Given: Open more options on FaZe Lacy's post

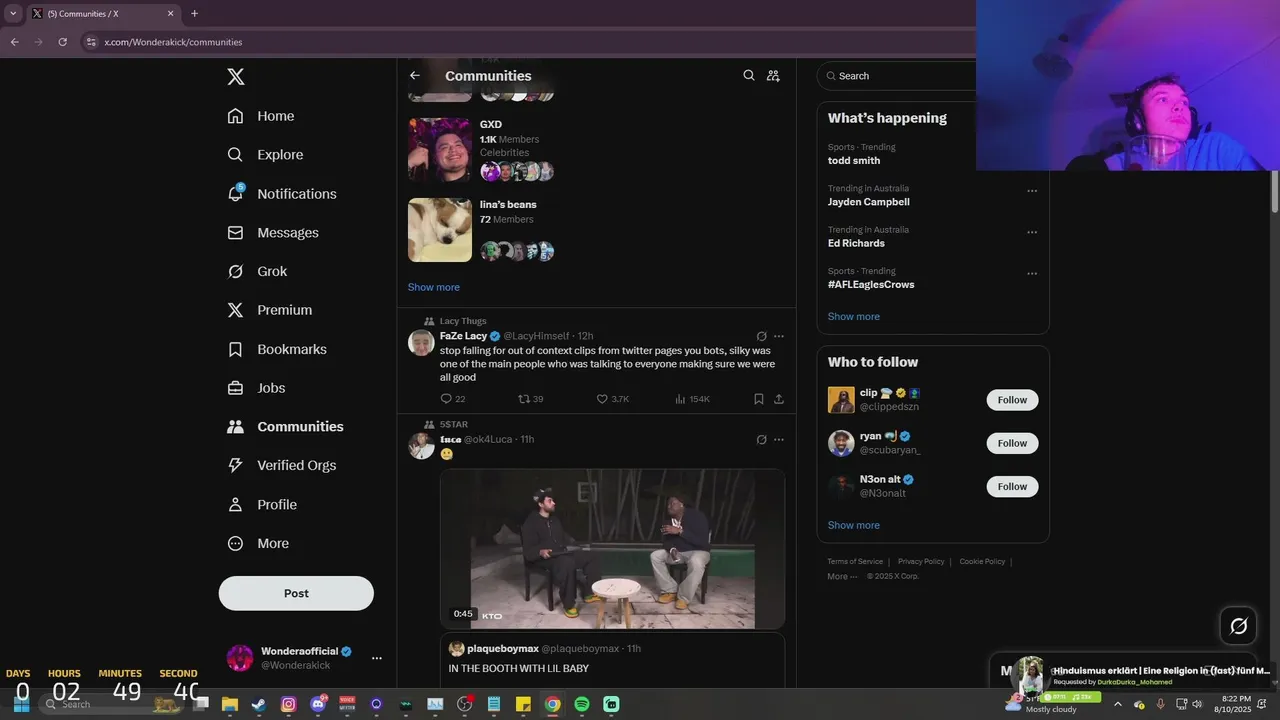Looking at the screenshot, I should pos(779,336).
